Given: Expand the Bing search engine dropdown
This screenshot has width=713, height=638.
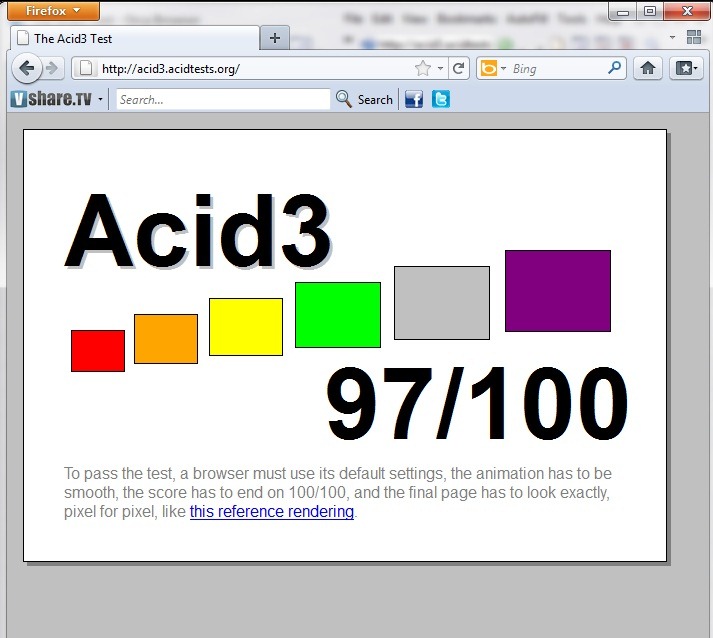Looking at the screenshot, I should tap(503, 69).
